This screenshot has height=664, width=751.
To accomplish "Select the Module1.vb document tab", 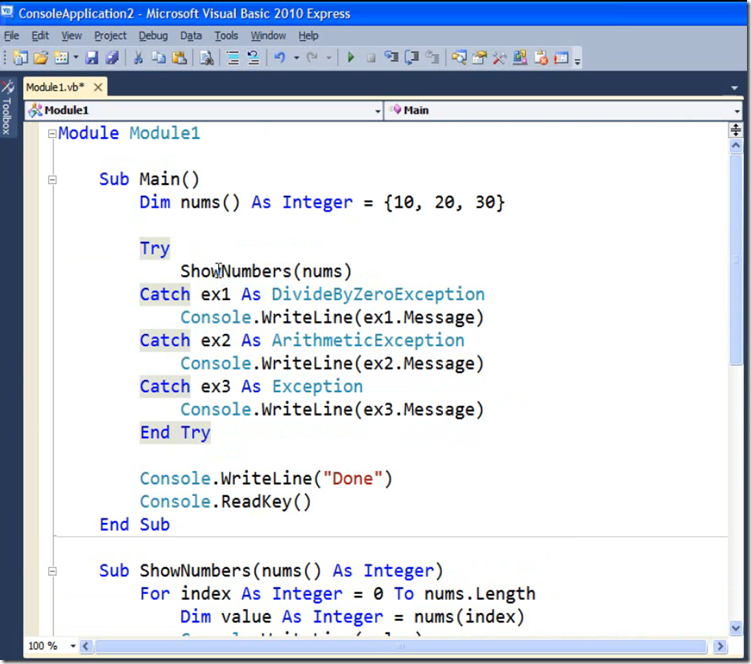I will 56,87.
